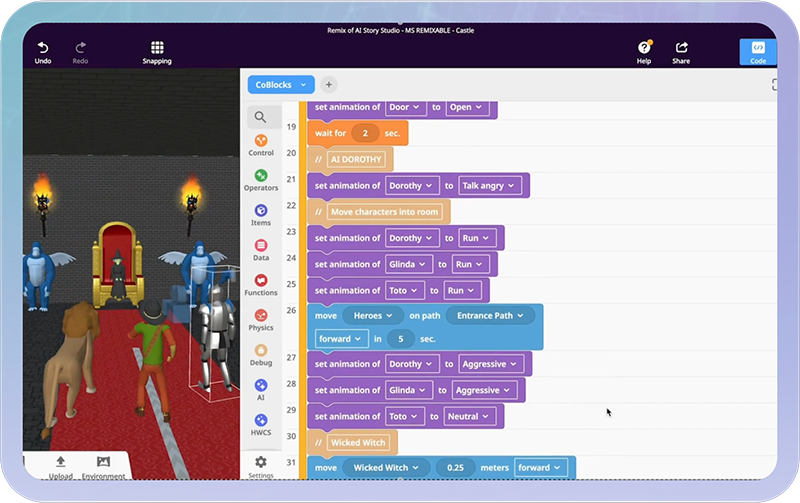800x503 pixels.
Task: Open the Physics block category
Action: click(261, 320)
